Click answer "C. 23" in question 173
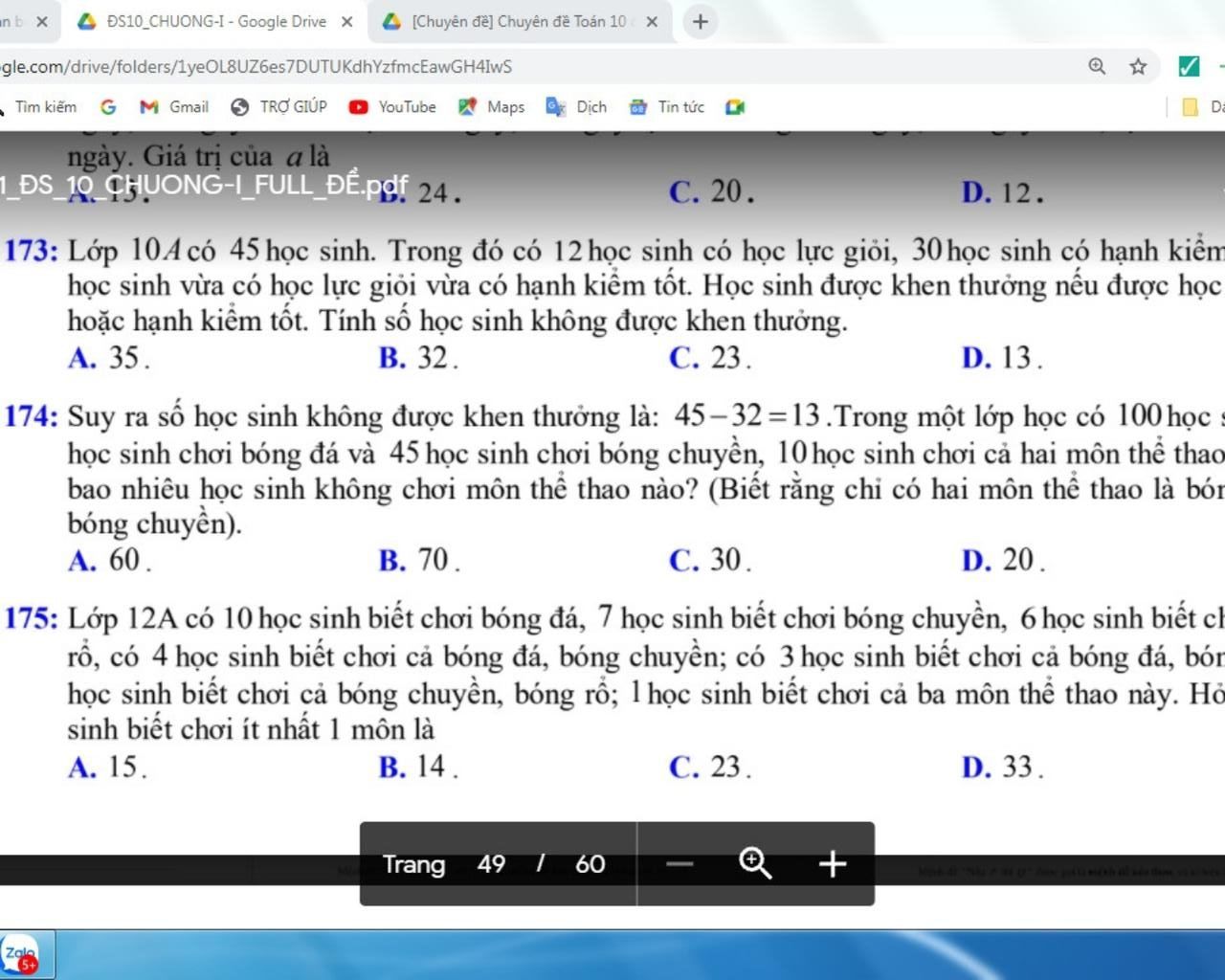 click(710, 358)
